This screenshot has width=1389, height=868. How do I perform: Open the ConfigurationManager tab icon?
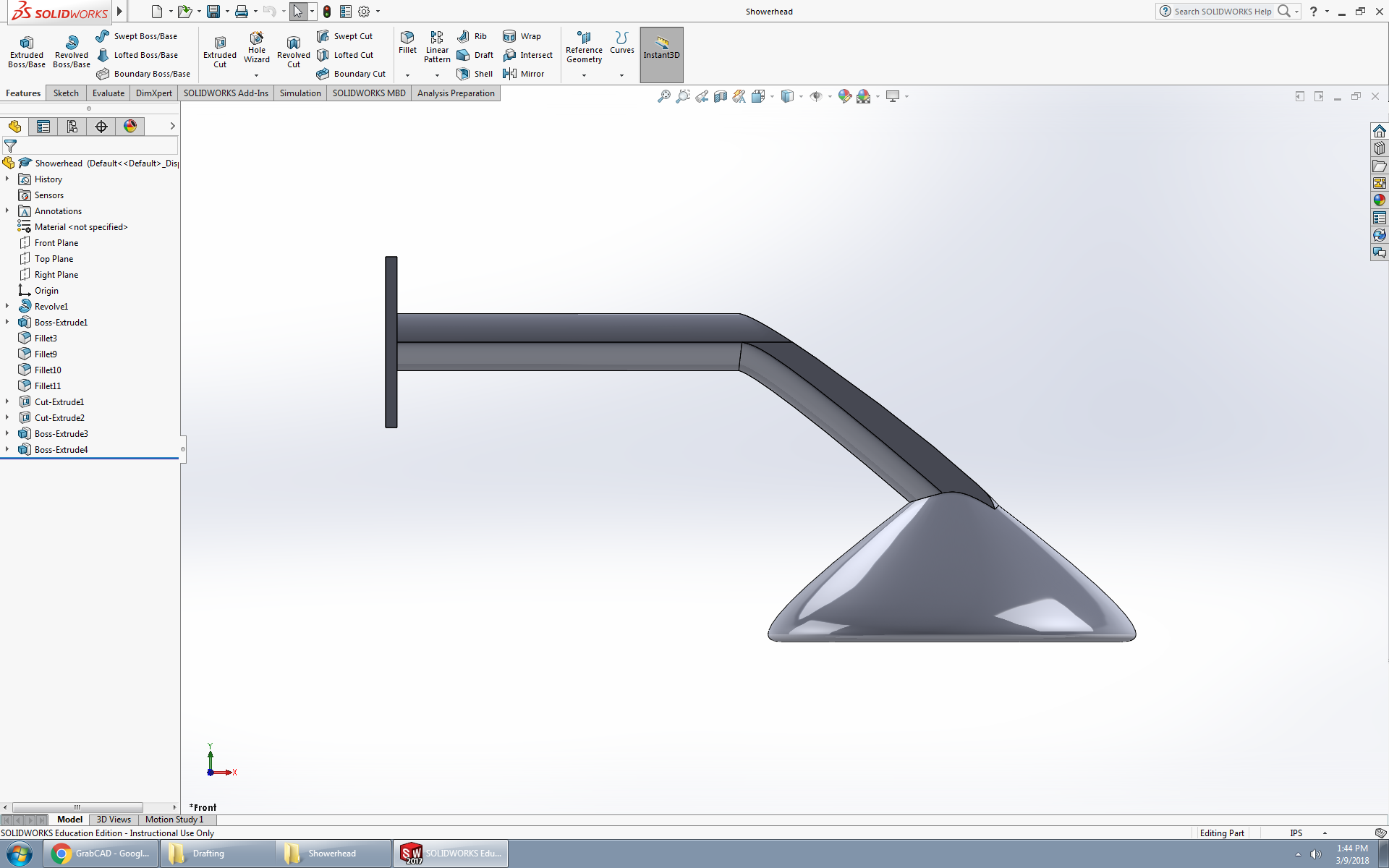point(72,127)
